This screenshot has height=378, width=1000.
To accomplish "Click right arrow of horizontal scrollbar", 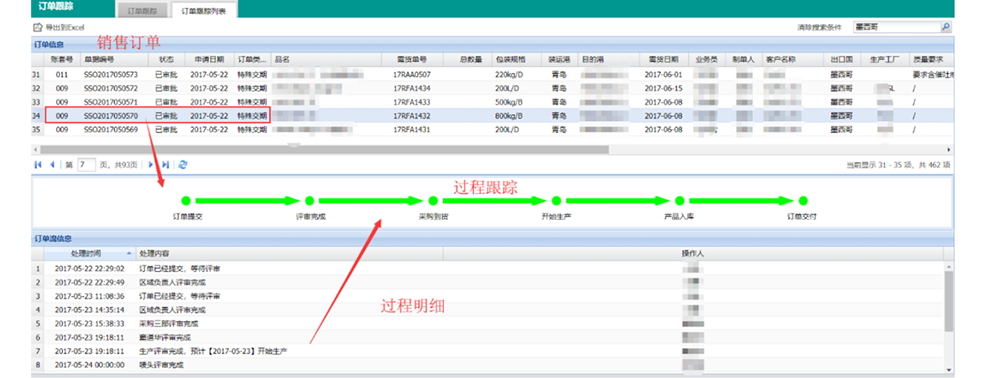I will point(949,149).
